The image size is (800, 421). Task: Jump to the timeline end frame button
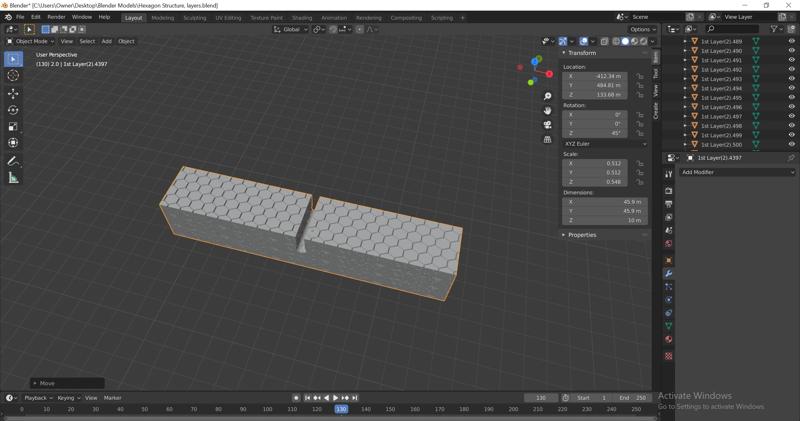(355, 398)
